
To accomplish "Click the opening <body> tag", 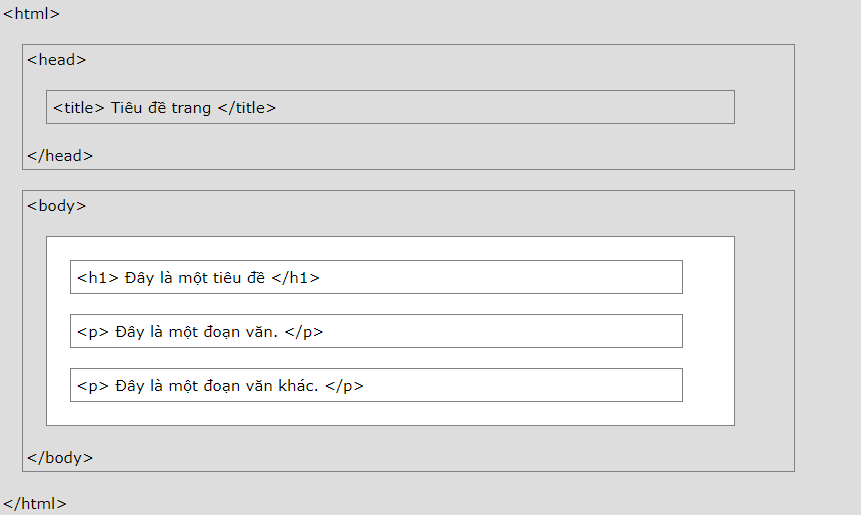I will pyautogui.click(x=57, y=206).
